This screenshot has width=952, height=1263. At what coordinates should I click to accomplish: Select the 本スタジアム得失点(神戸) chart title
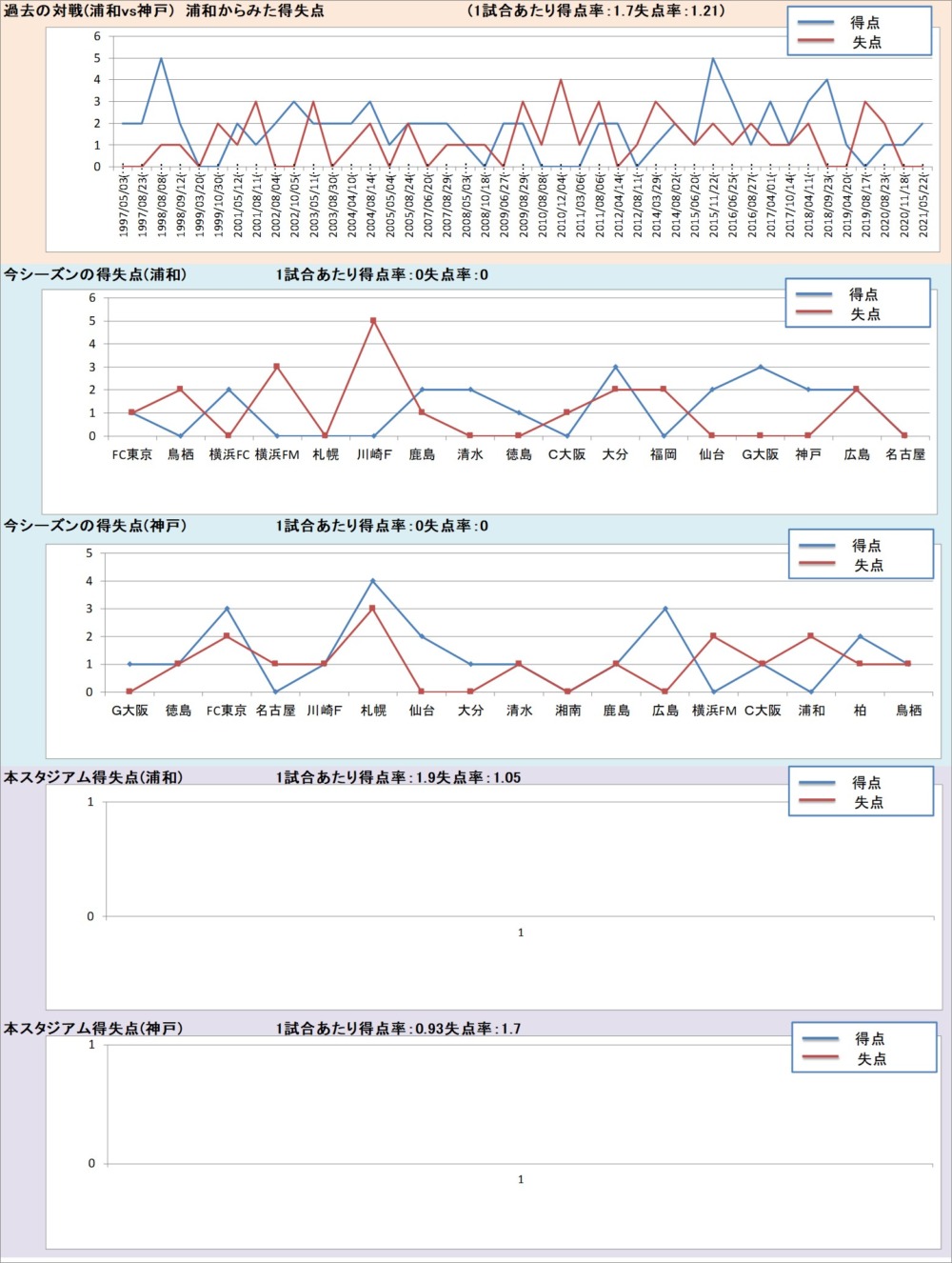coord(93,1029)
